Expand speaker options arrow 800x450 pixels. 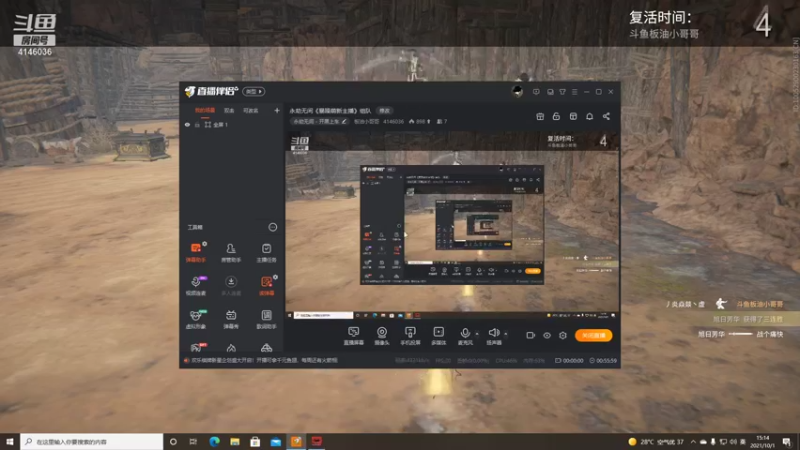[x=506, y=334]
